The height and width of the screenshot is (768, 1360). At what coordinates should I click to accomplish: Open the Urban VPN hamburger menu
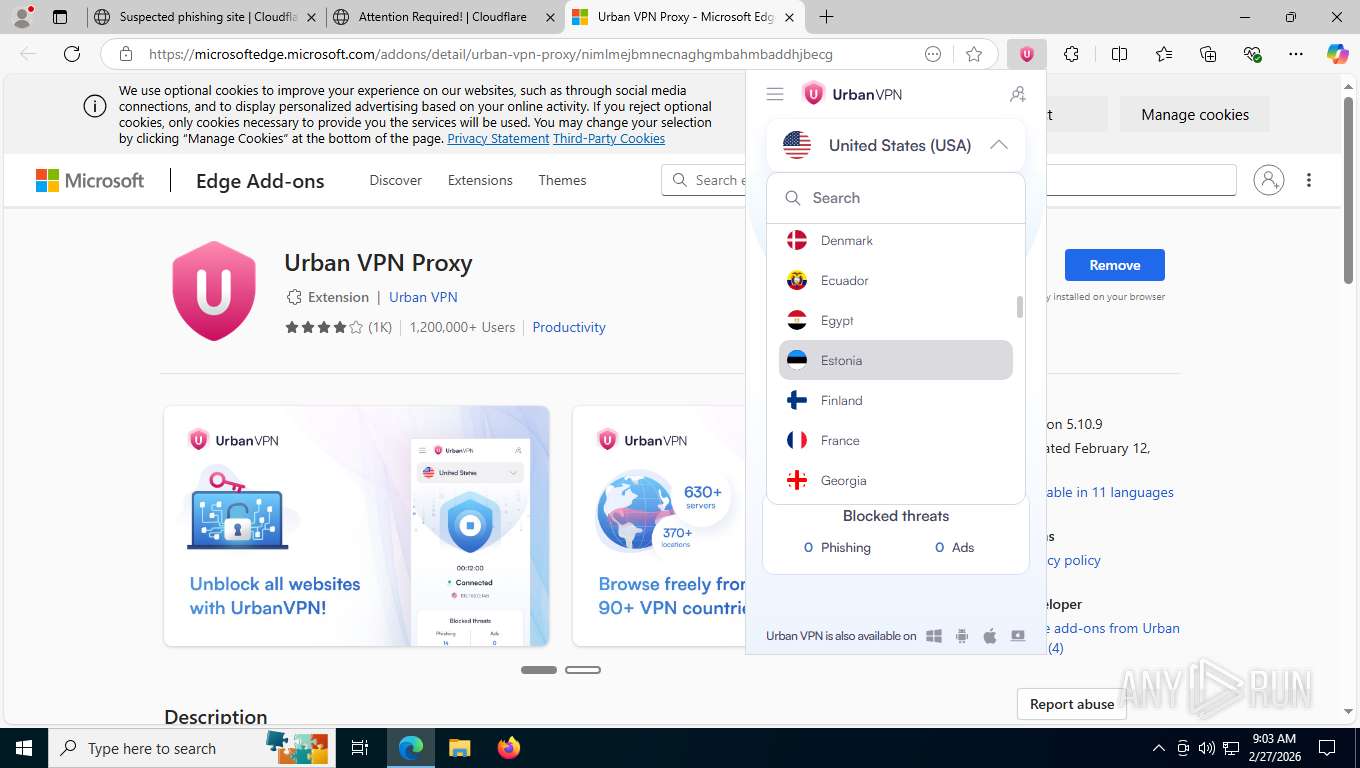(774, 94)
